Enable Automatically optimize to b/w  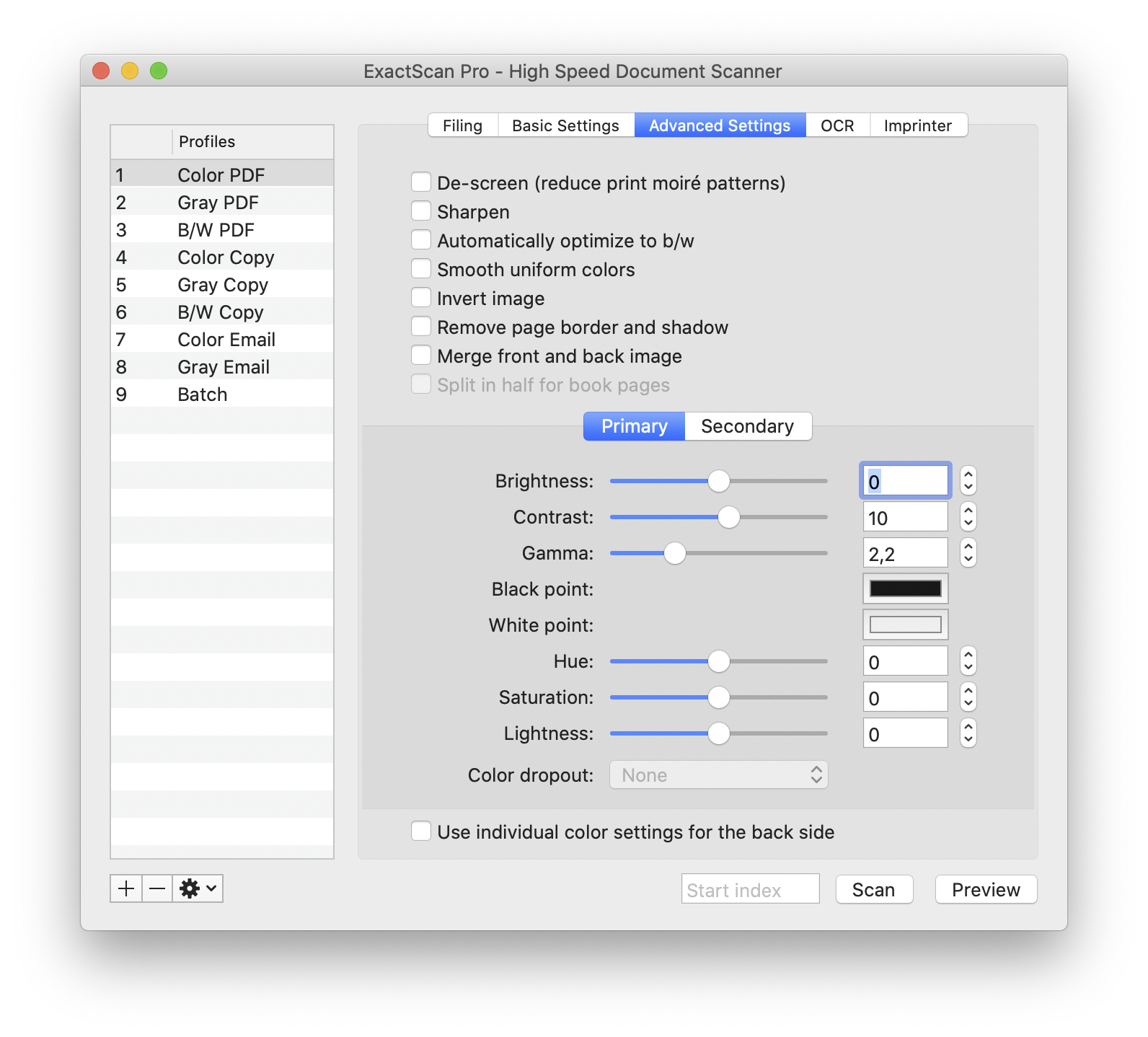click(x=421, y=240)
